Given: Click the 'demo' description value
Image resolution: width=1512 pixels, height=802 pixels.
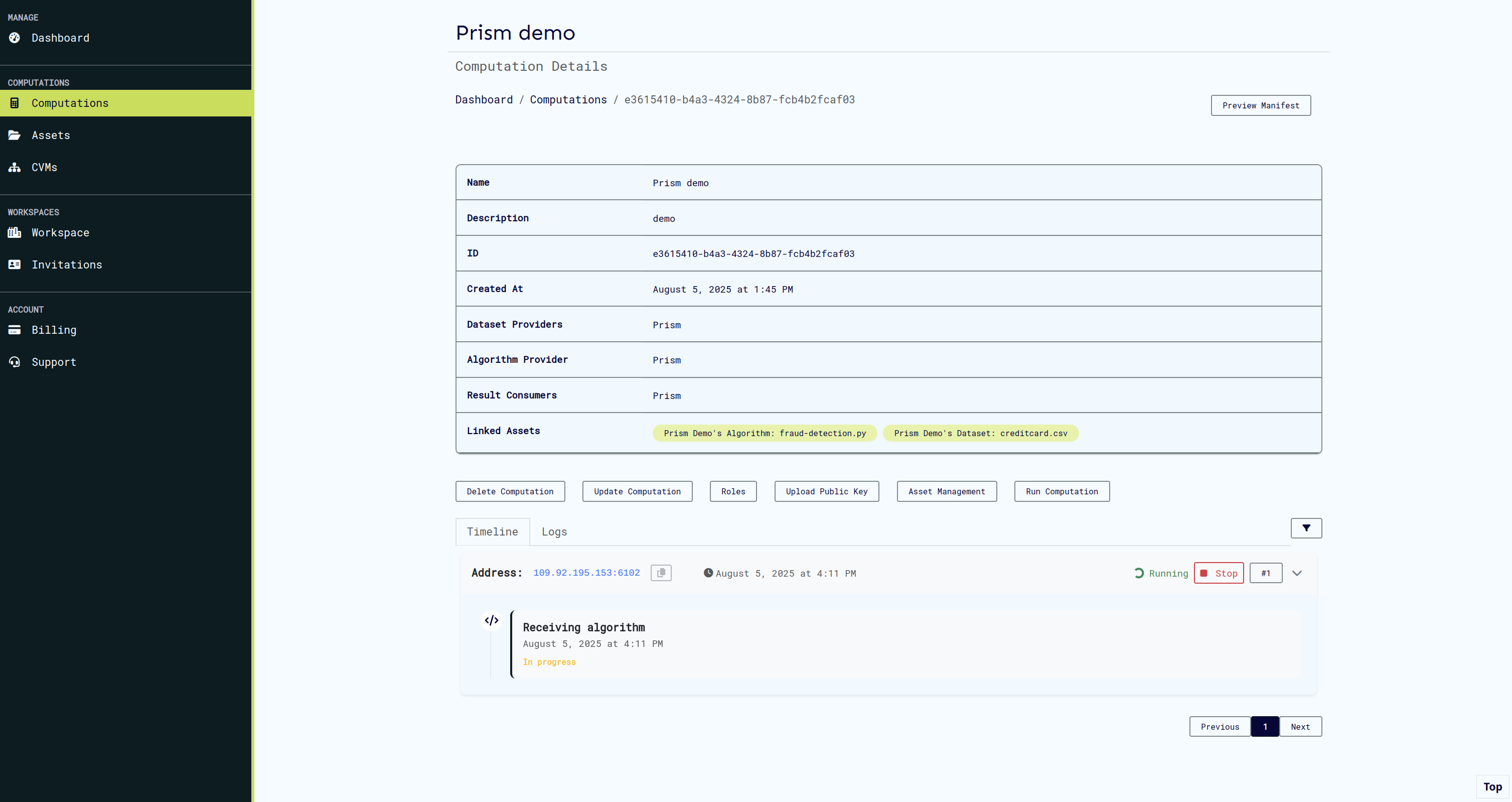Looking at the screenshot, I should point(664,219).
